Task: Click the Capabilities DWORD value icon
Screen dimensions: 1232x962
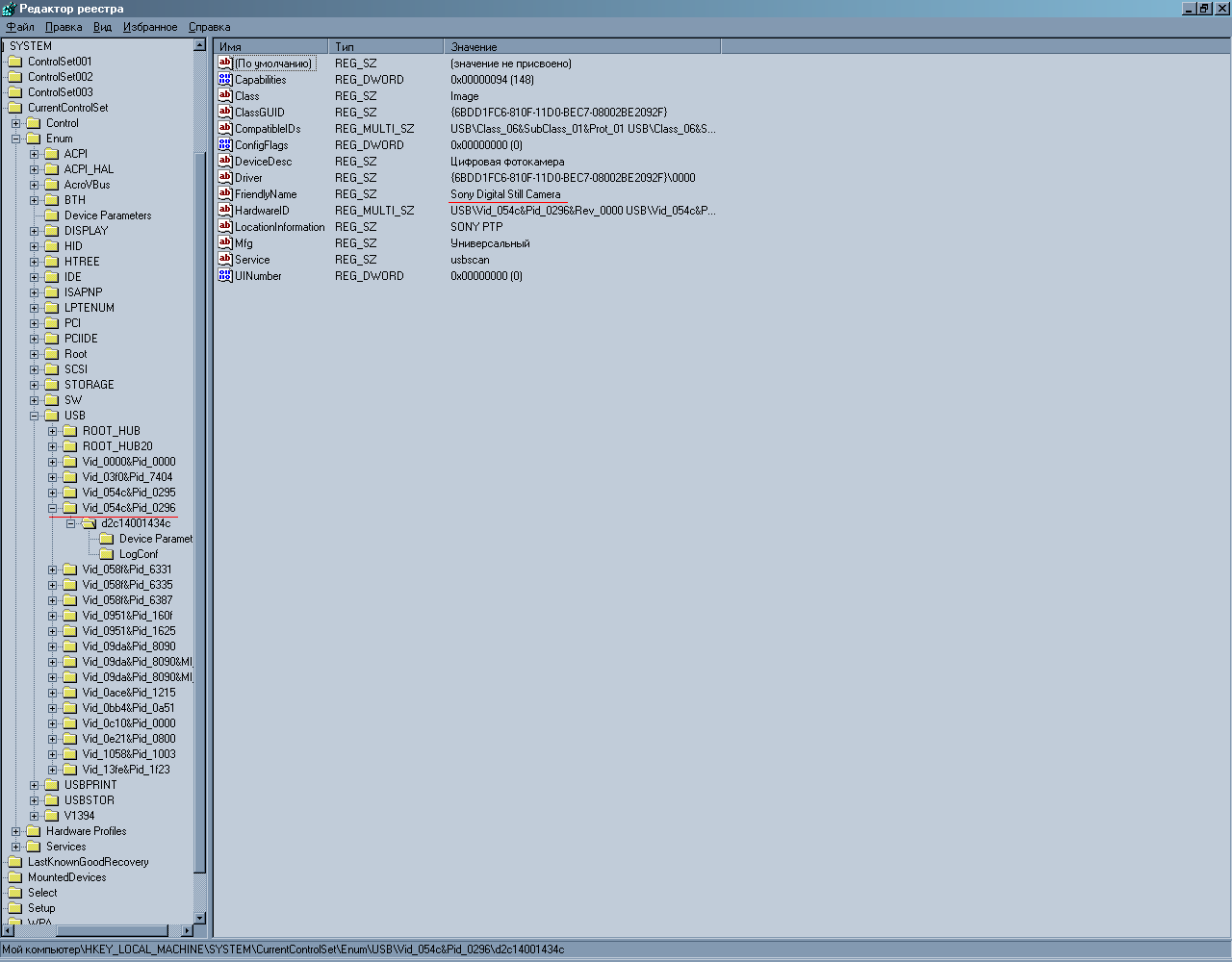Action: point(225,80)
